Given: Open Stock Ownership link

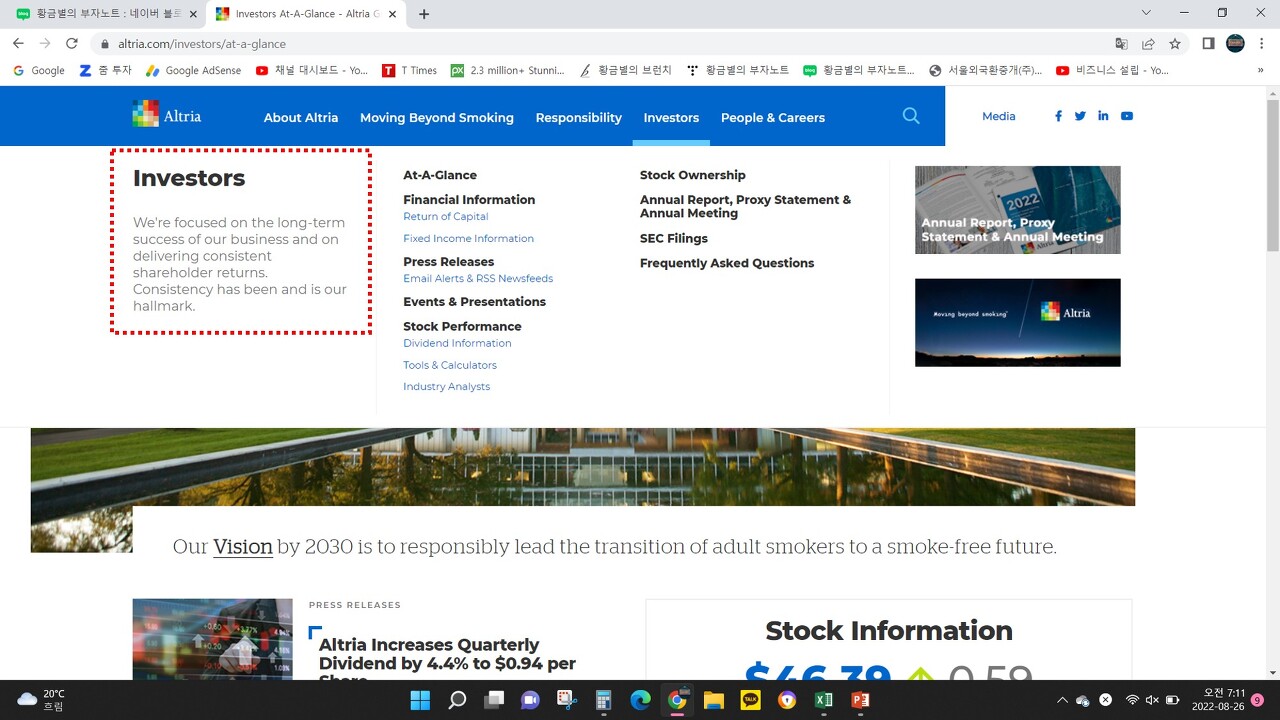Looking at the screenshot, I should click(692, 175).
